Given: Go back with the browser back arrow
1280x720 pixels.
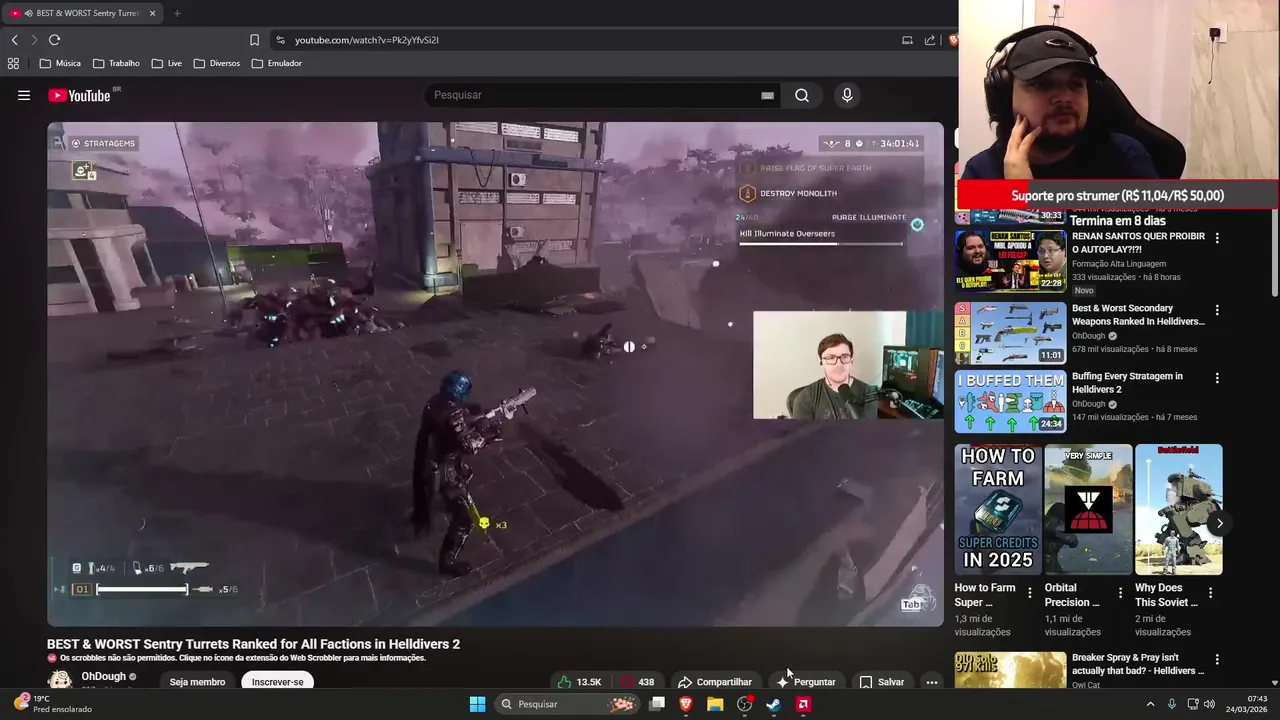Looking at the screenshot, I should point(14,40).
